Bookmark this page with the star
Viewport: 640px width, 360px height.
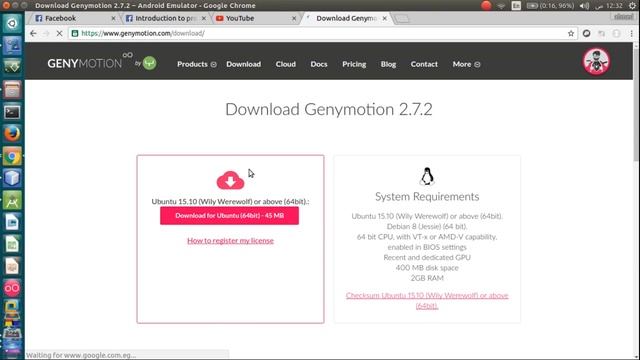click(x=571, y=33)
